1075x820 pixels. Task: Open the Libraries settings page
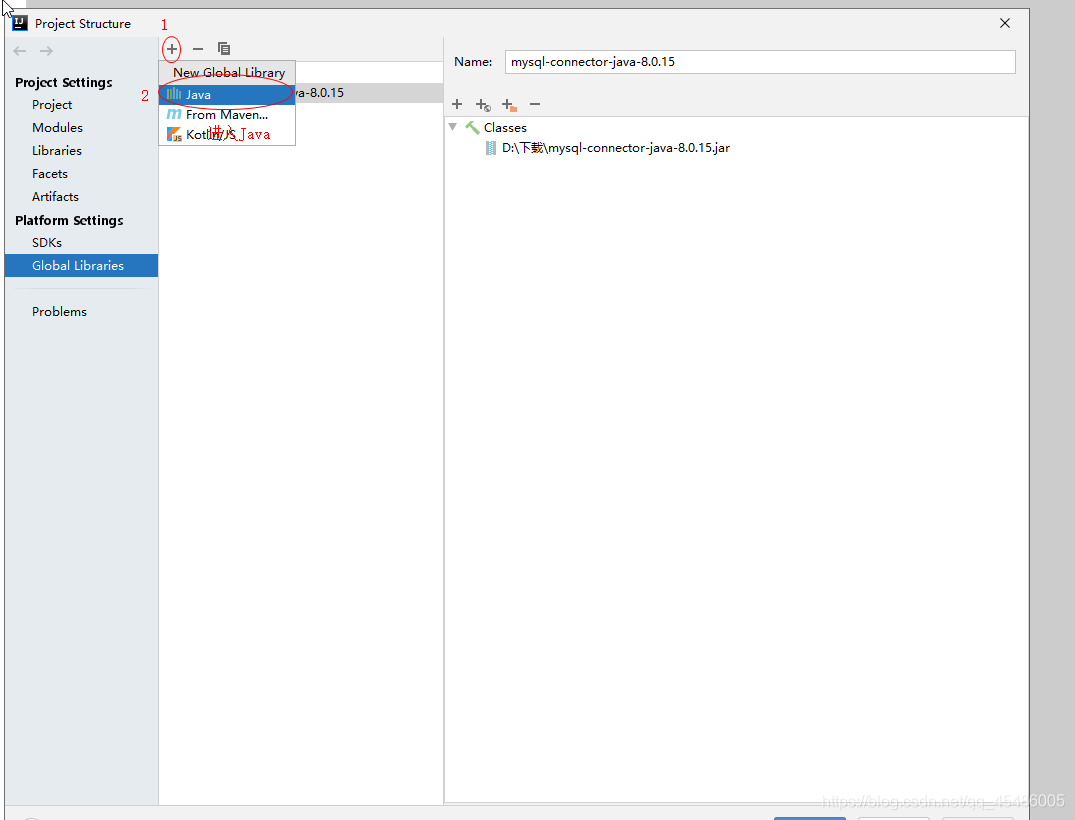coord(57,151)
